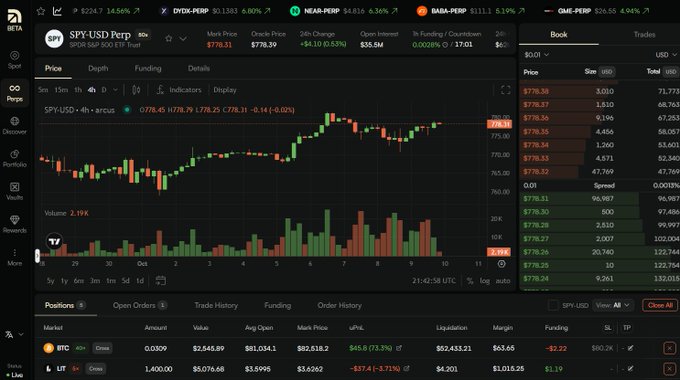Open the Trade History tab
The image size is (680, 380).
coord(216,305)
